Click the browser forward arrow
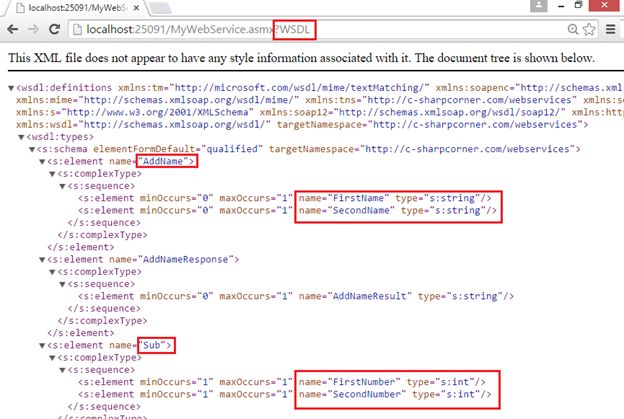 33,29
